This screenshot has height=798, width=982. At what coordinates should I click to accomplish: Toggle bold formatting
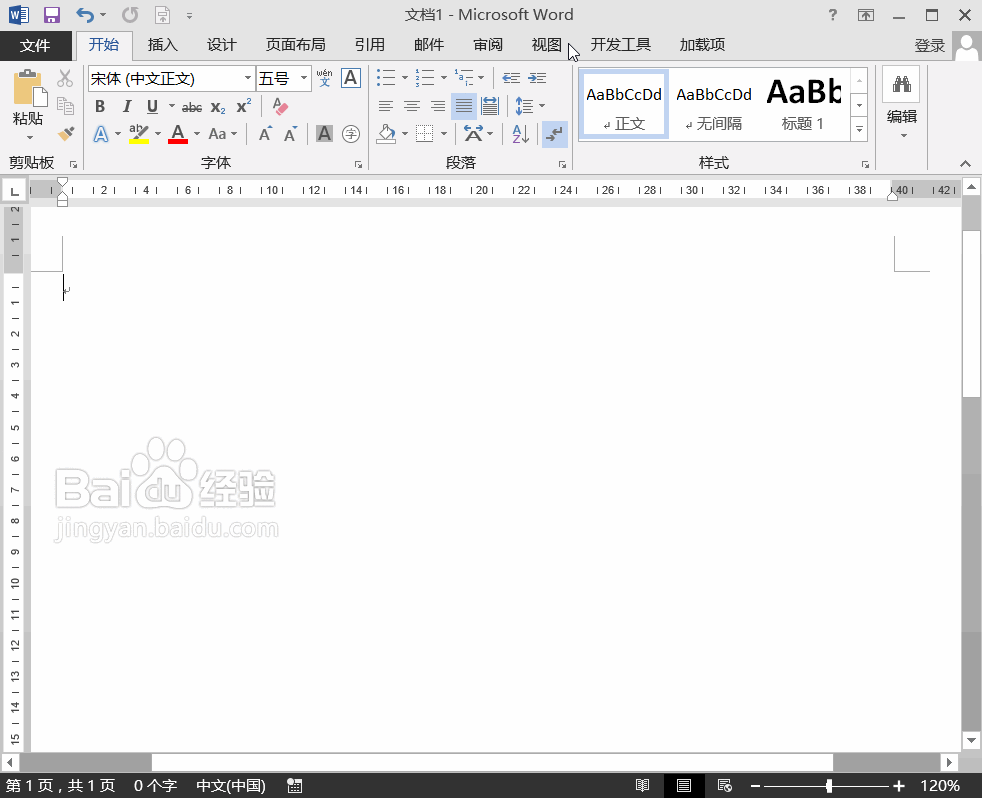pyautogui.click(x=100, y=106)
